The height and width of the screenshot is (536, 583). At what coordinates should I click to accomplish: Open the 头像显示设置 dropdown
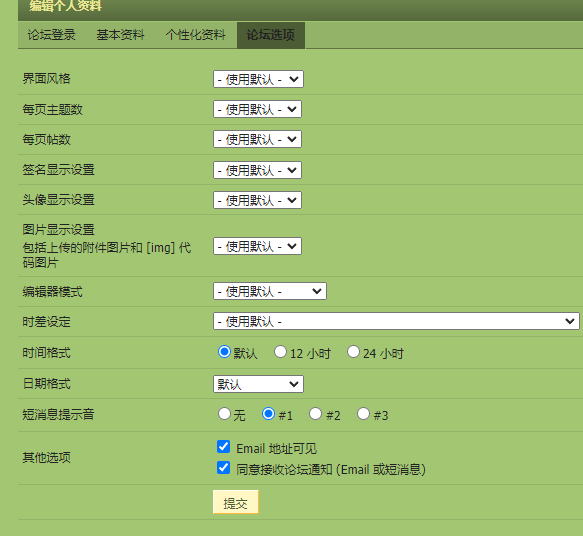pyautogui.click(x=257, y=200)
